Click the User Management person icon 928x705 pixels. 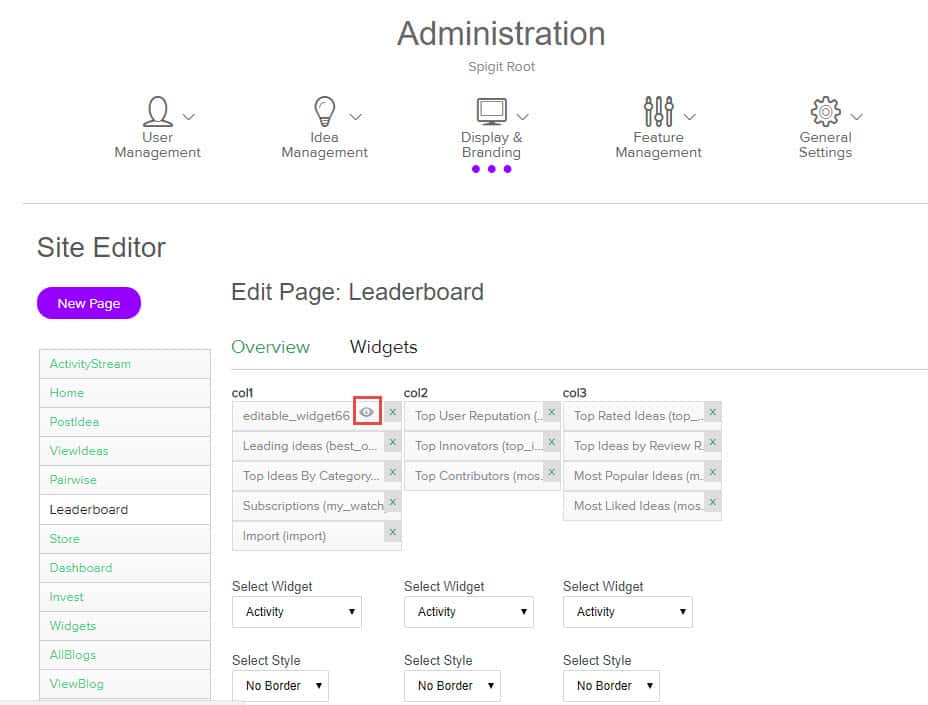[x=157, y=110]
